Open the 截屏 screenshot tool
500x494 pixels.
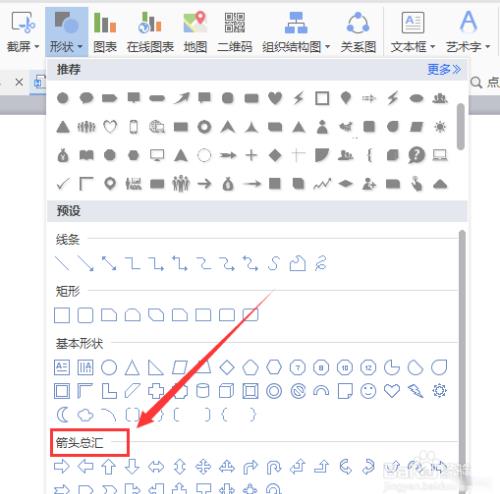click(x=22, y=31)
